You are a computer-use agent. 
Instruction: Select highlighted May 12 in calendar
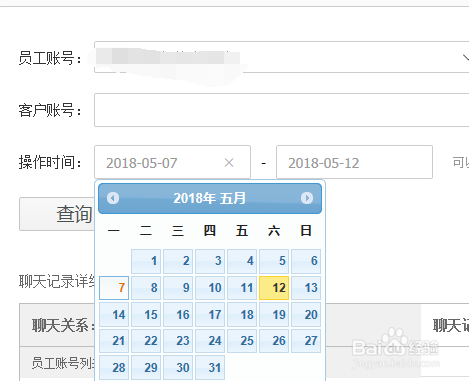pyautogui.click(x=274, y=288)
